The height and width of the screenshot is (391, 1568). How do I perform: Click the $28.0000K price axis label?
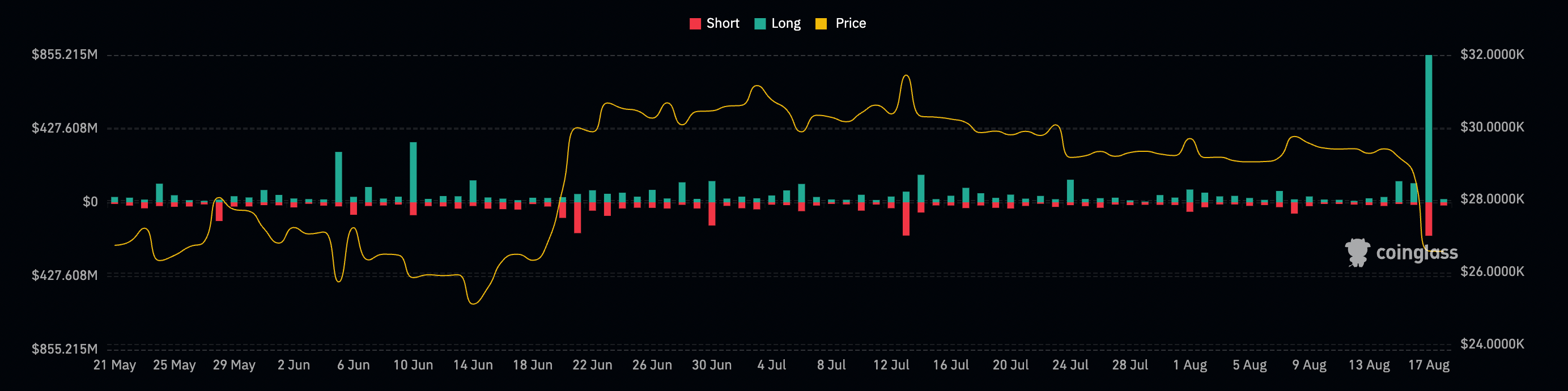click(x=1493, y=199)
